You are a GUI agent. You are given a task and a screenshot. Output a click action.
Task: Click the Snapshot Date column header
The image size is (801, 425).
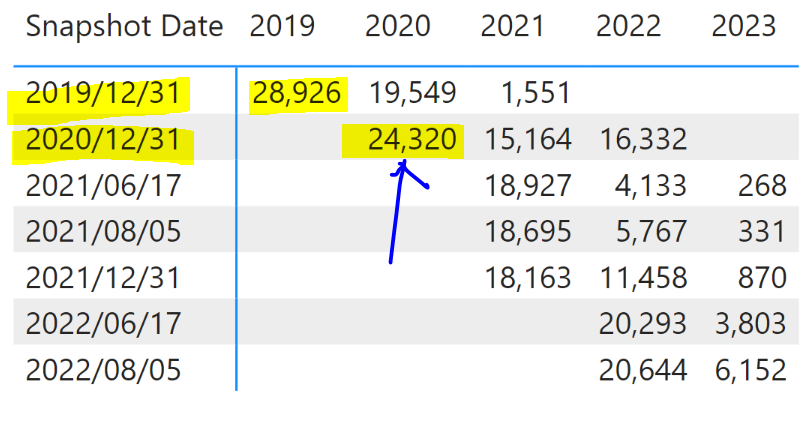(x=125, y=27)
